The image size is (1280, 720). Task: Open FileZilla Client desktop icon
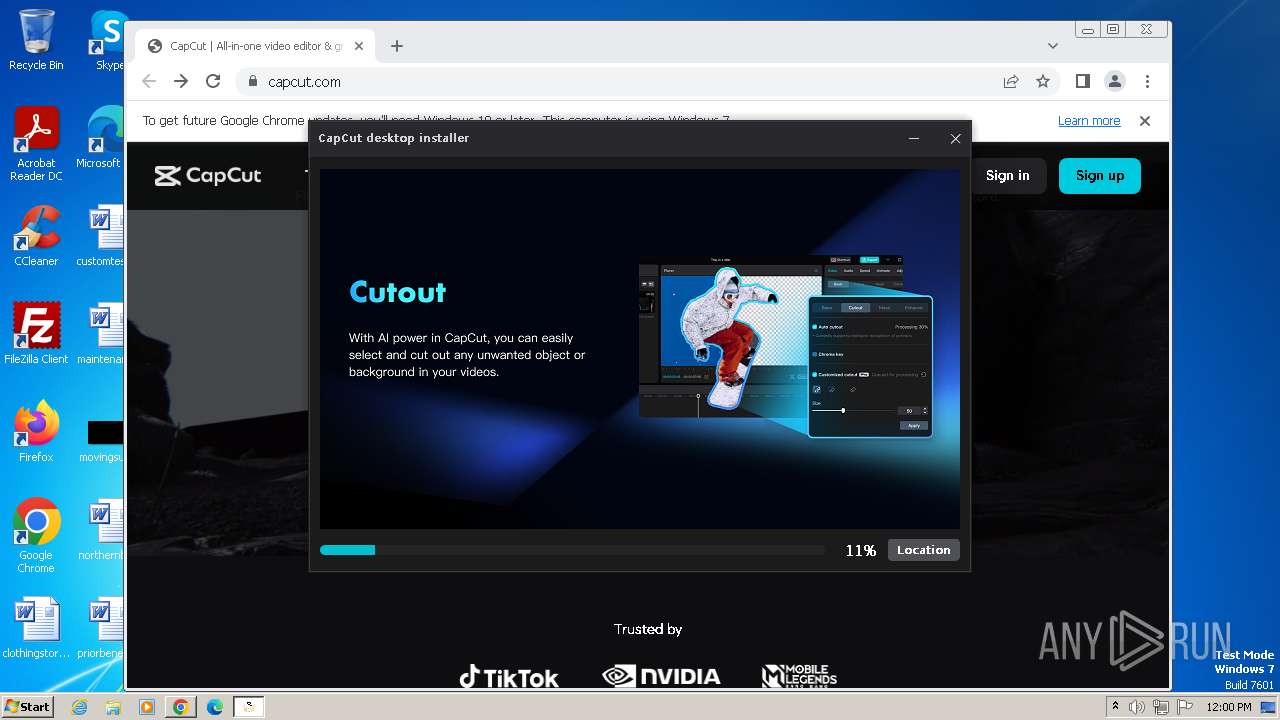click(36, 333)
